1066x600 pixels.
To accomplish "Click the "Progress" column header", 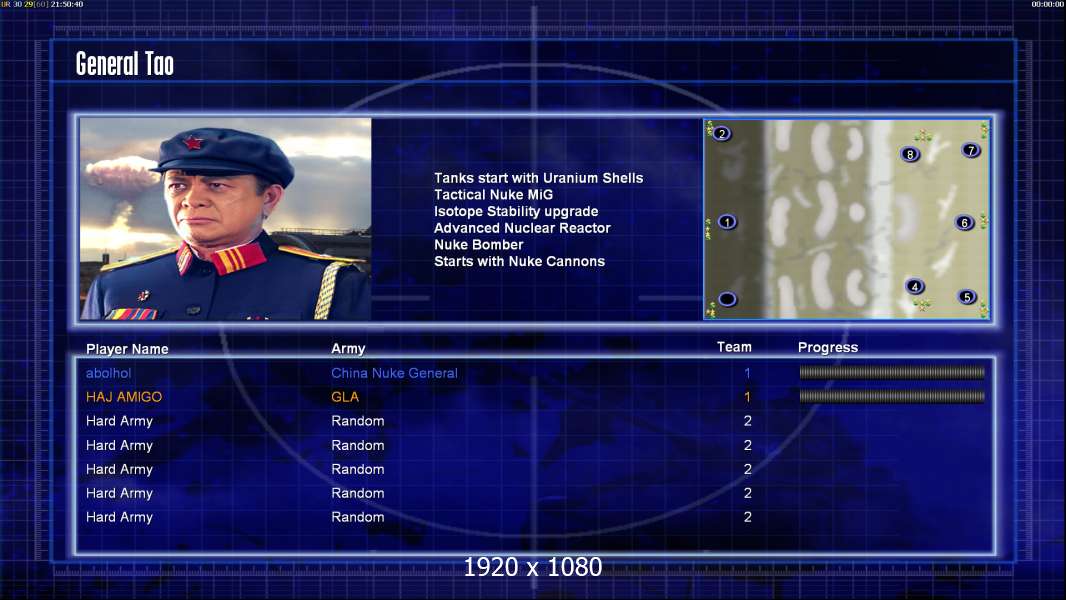I will click(x=828, y=348).
